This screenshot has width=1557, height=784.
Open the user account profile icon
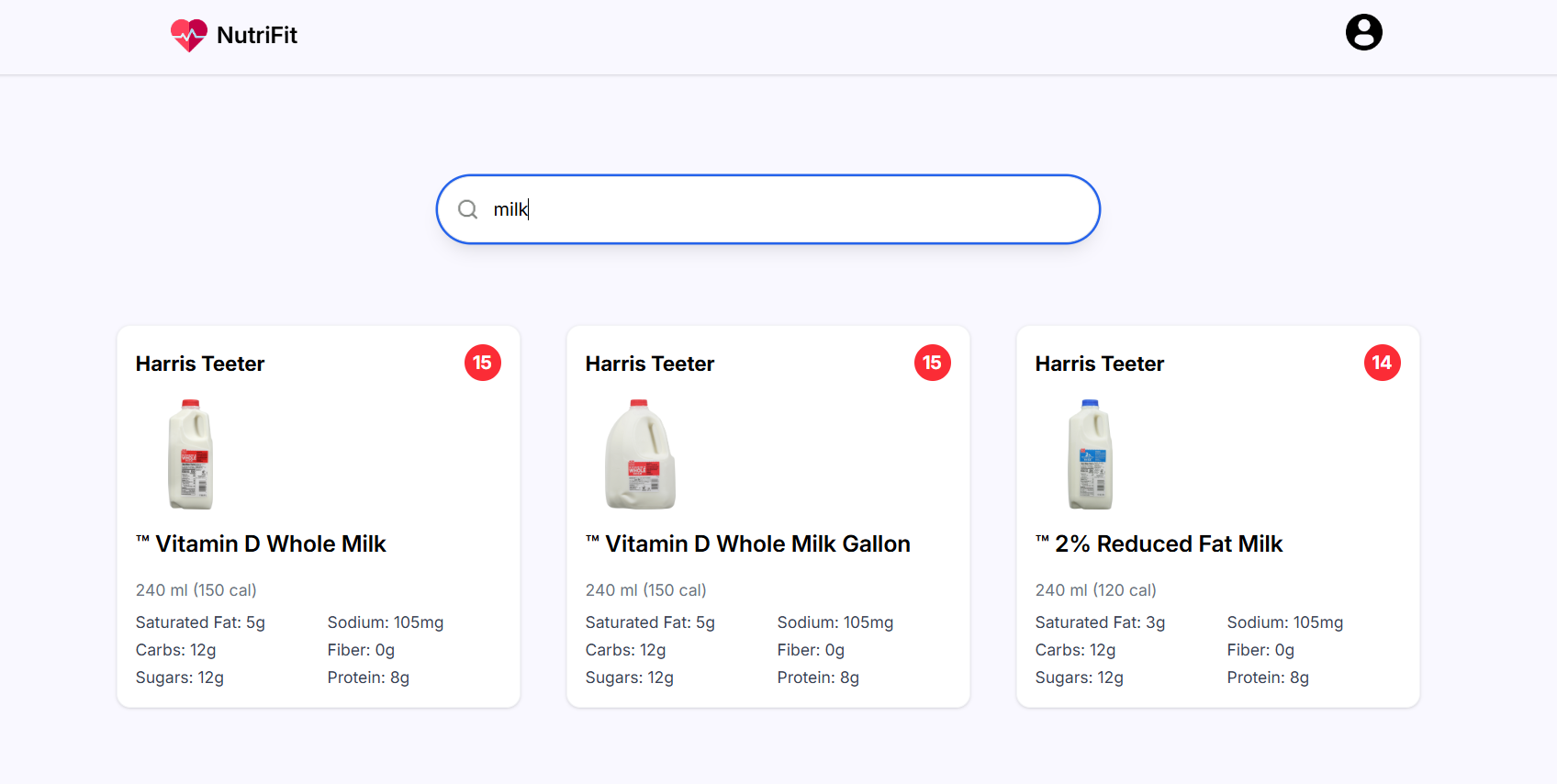(1363, 32)
